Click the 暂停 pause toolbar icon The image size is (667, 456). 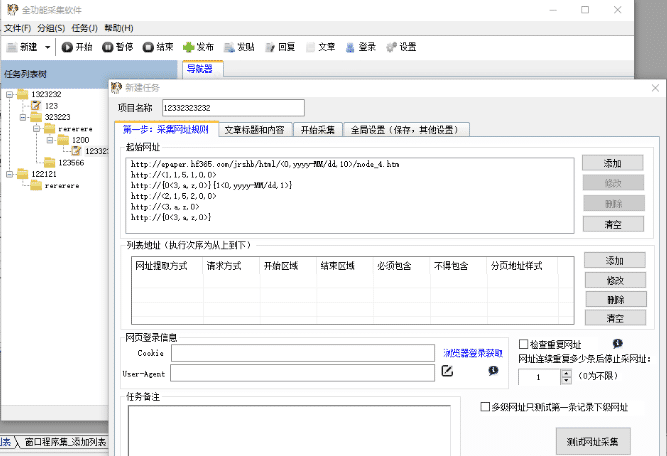108,47
